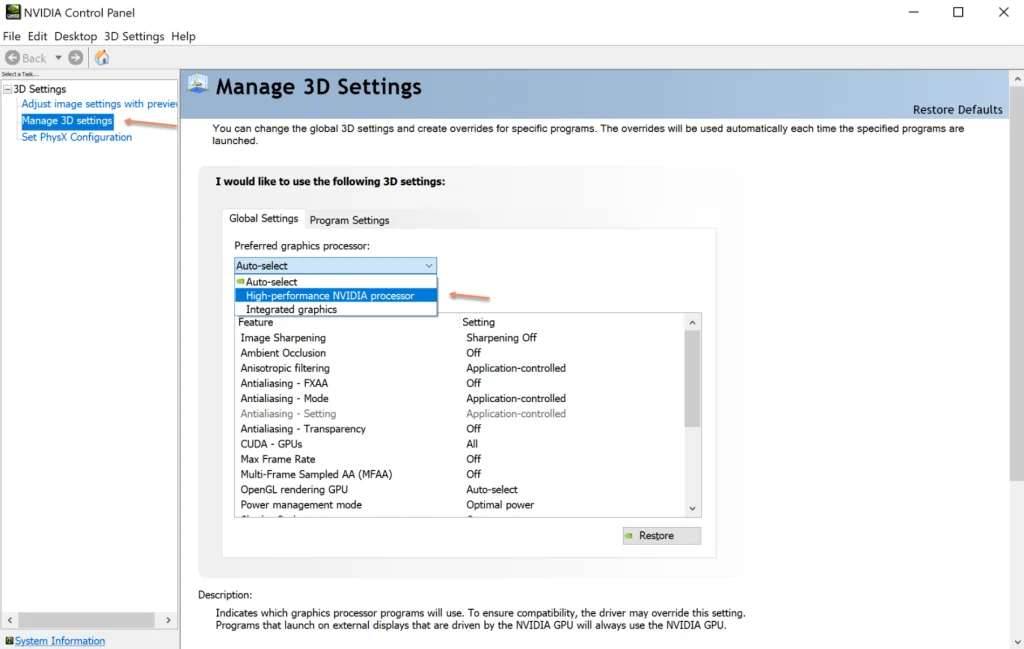Click the settings list scroll down arrow
The height and width of the screenshot is (649, 1024).
692,509
